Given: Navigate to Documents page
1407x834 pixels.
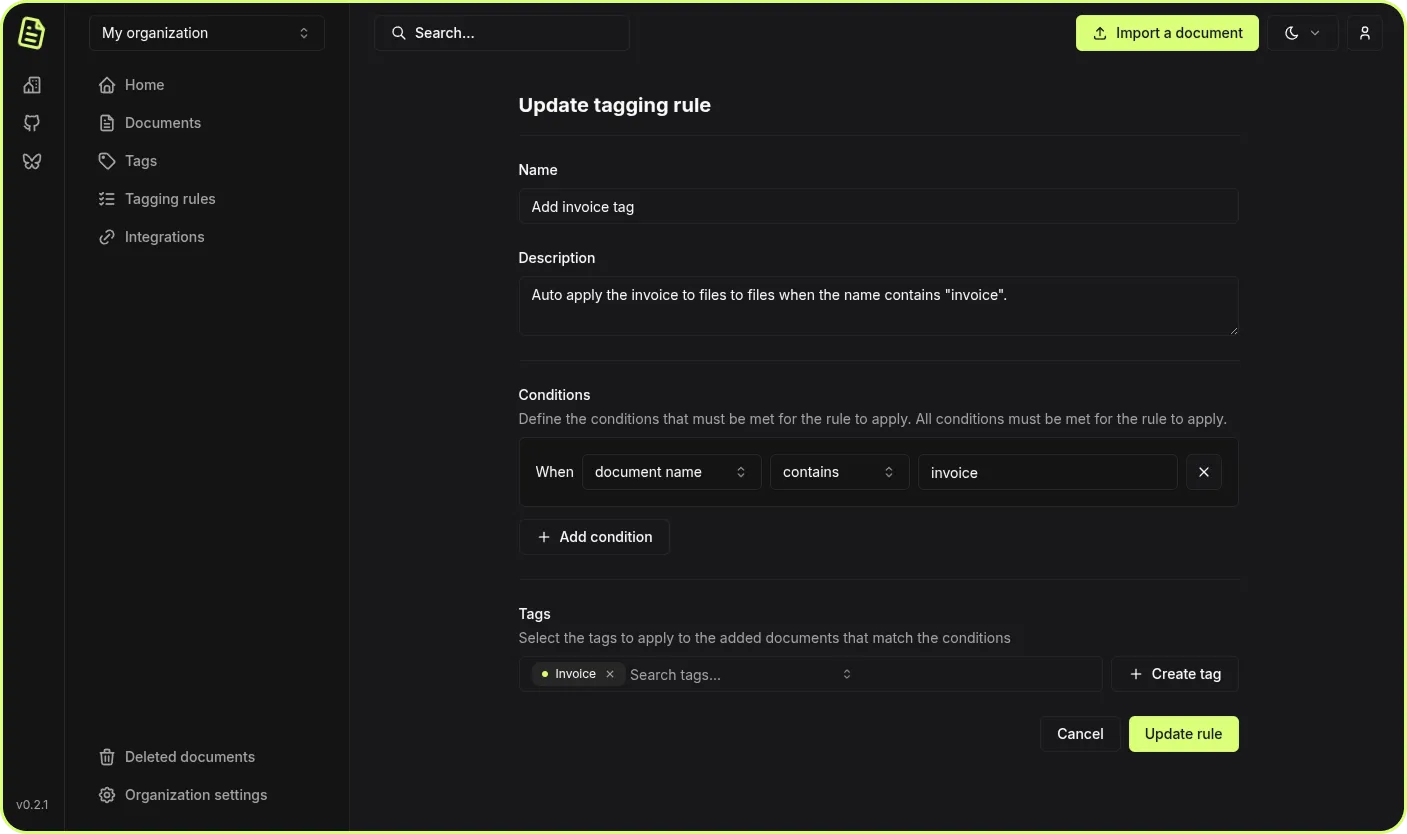Looking at the screenshot, I should point(162,123).
